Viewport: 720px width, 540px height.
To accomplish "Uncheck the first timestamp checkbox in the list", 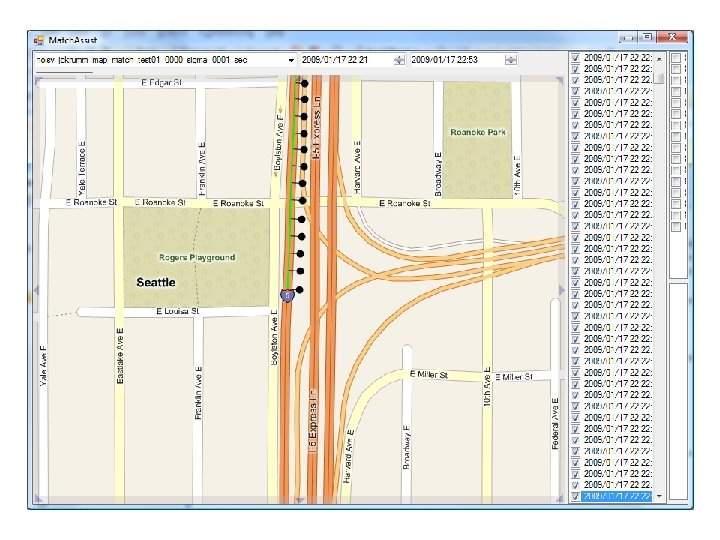I will pyautogui.click(x=575, y=58).
